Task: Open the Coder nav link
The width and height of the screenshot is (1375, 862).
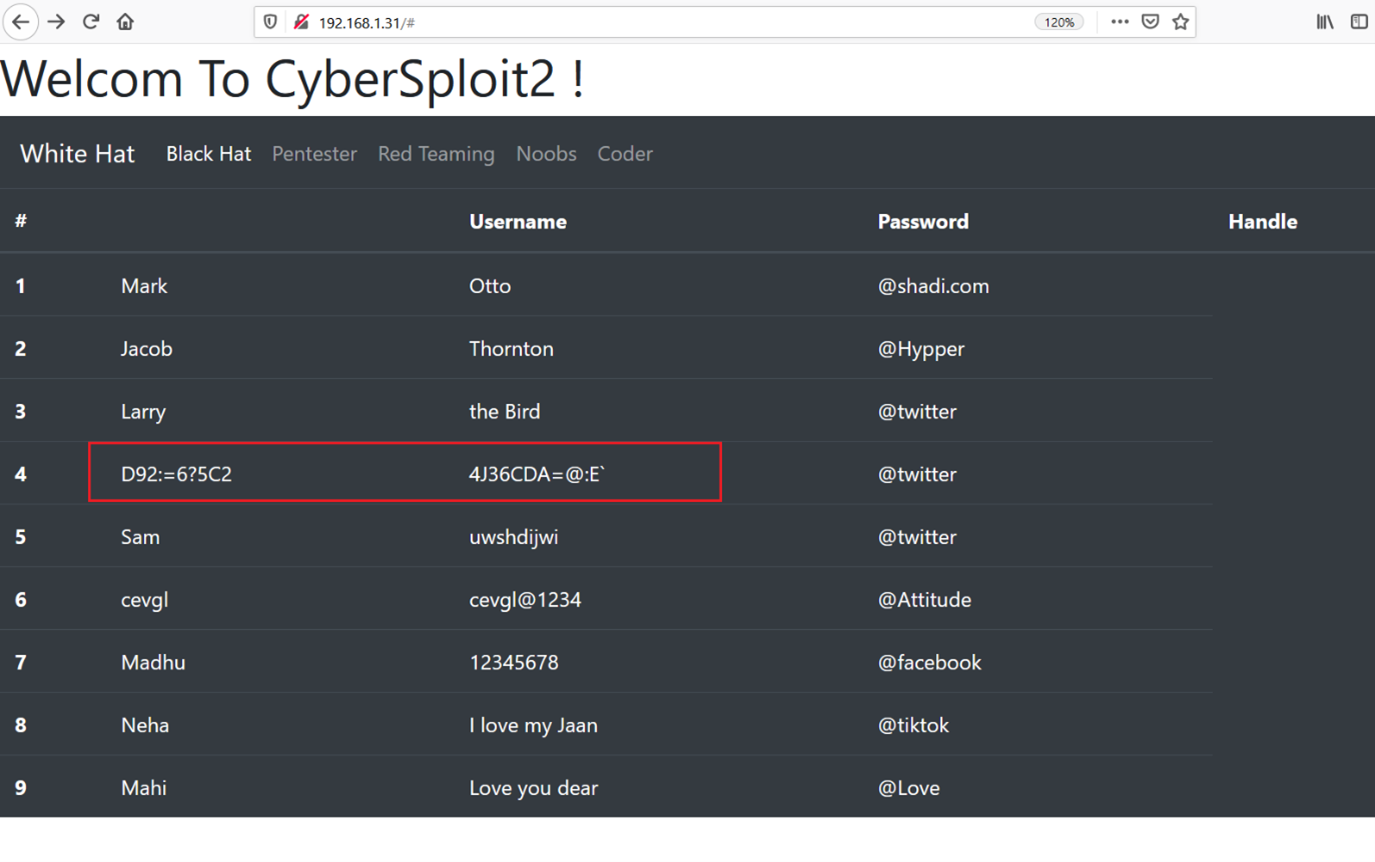Action: pos(625,153)
